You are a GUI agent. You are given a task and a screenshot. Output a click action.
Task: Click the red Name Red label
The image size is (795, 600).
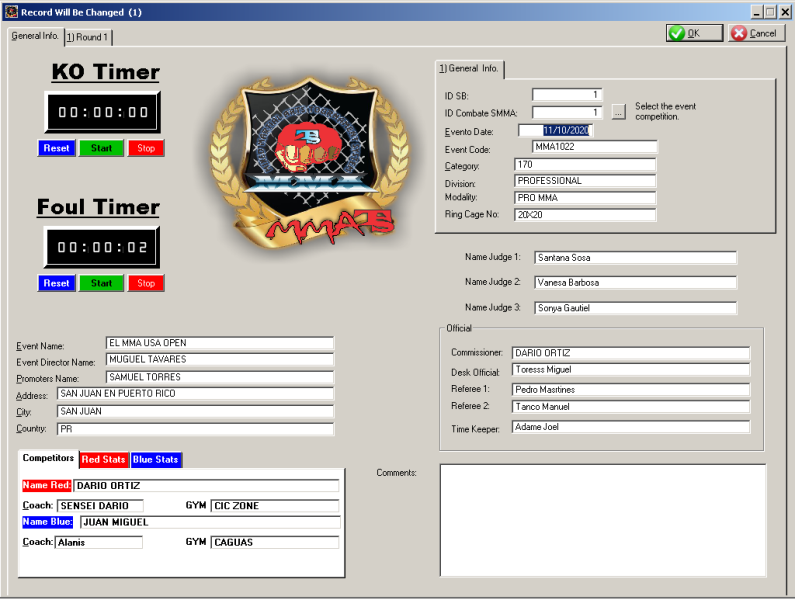[x=46, y=485]
